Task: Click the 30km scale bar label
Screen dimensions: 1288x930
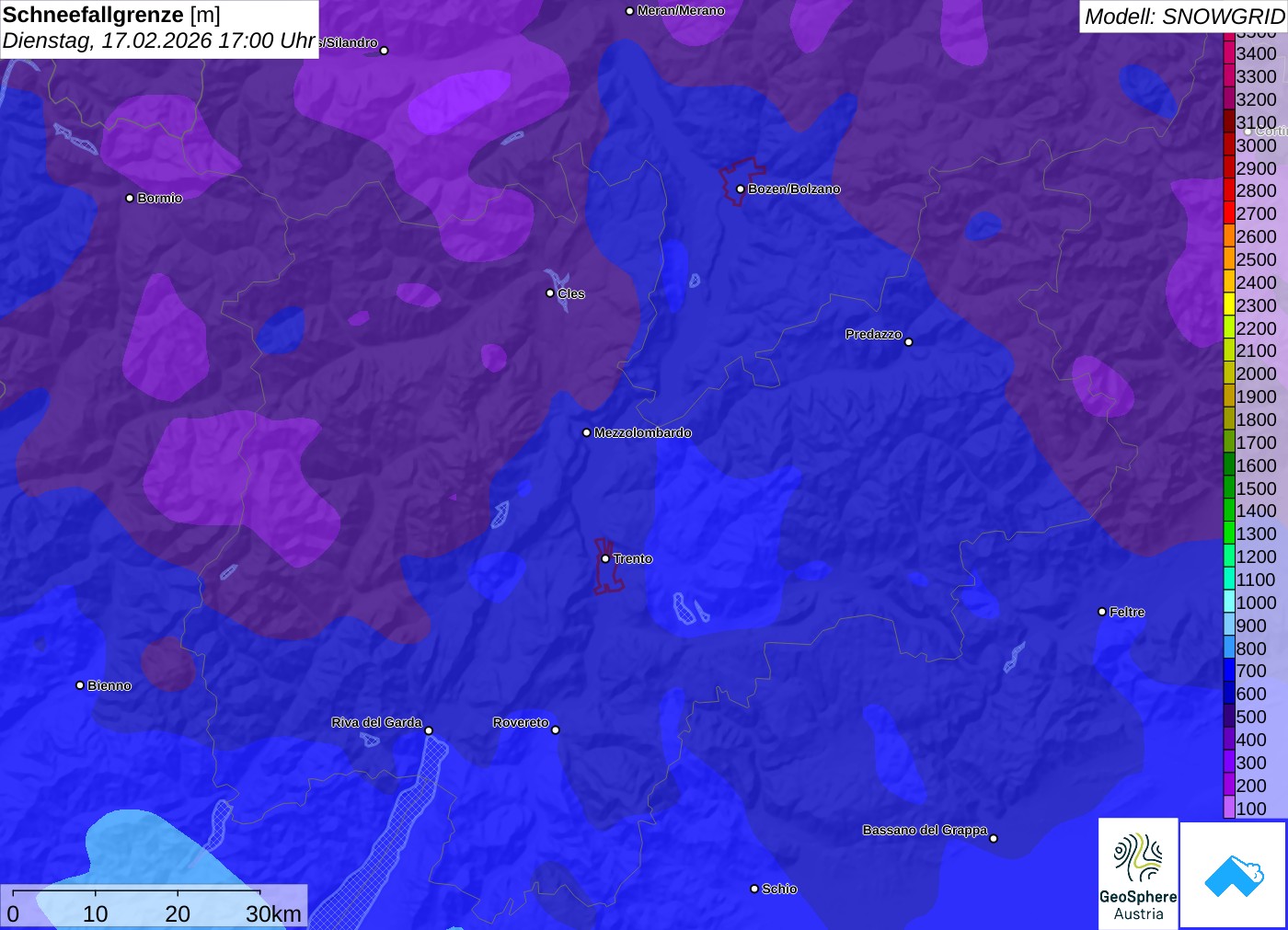Action: [x=273, y=913]
